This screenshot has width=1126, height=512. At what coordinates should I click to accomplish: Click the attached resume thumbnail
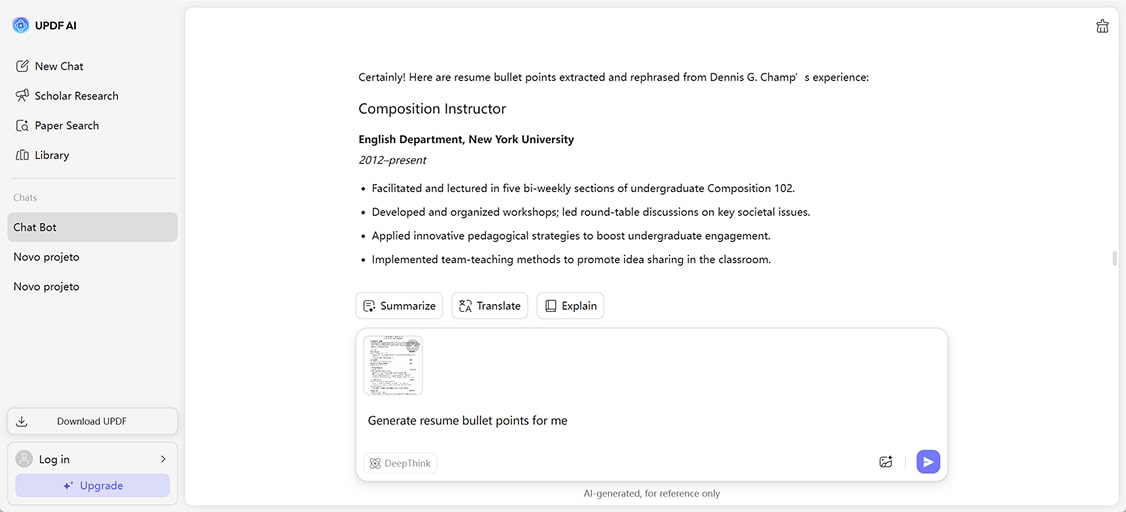[393, 365]
